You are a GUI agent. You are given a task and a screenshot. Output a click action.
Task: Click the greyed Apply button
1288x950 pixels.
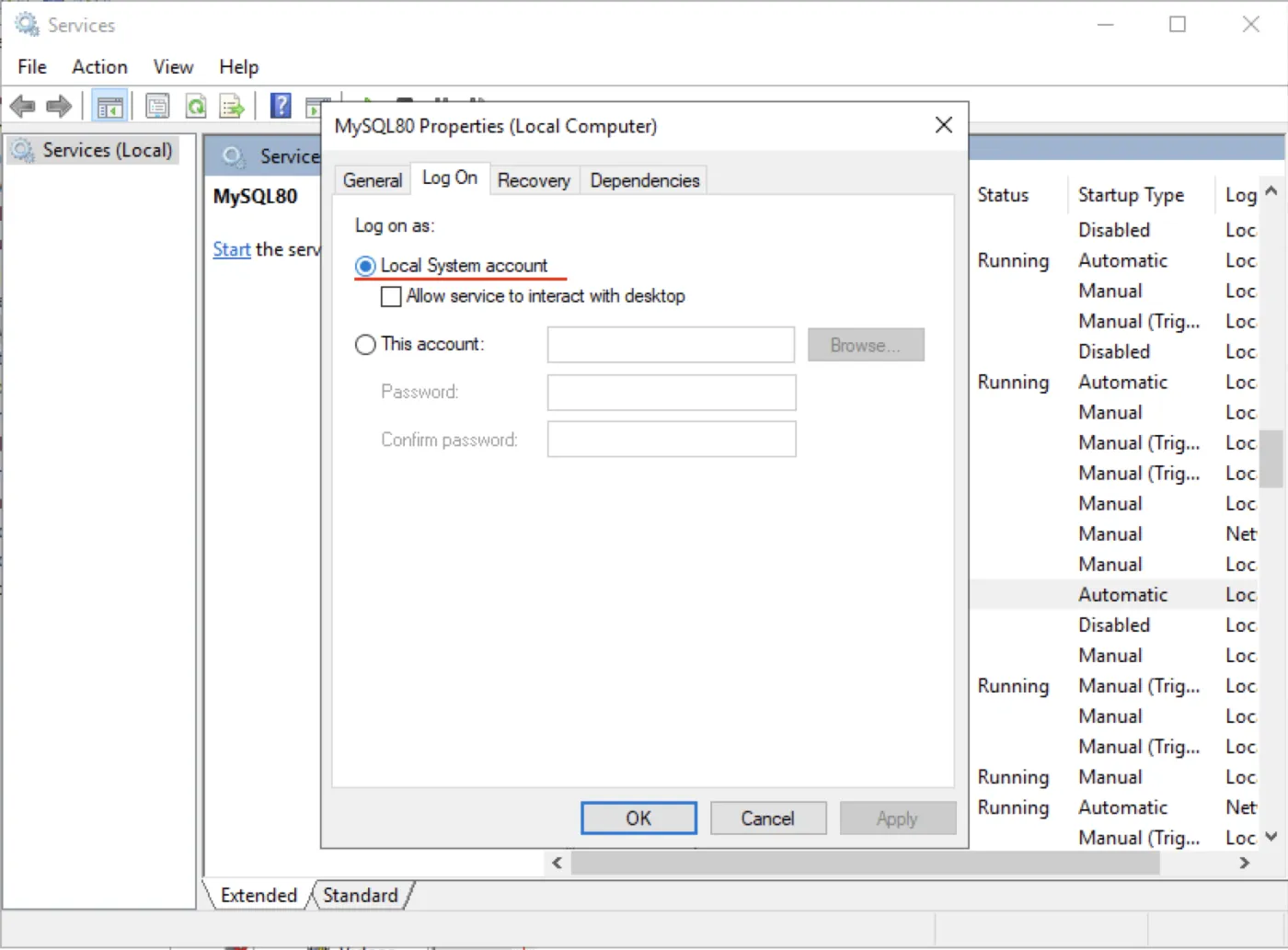(x=897, y=818)
